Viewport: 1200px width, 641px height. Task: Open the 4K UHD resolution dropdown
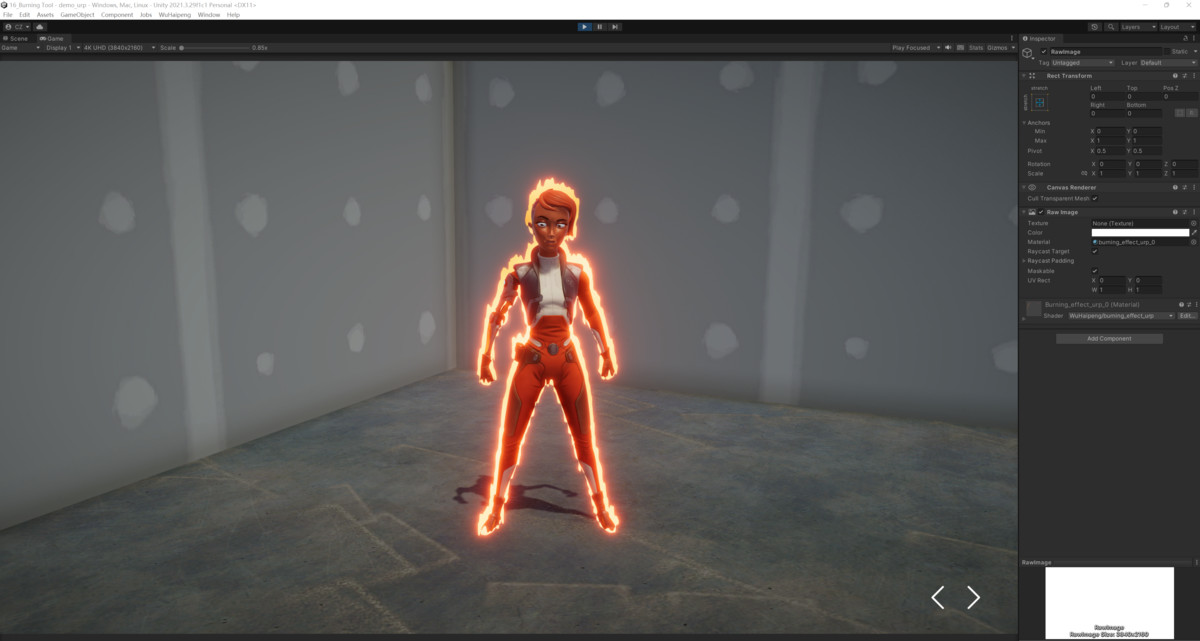point(119,47)
